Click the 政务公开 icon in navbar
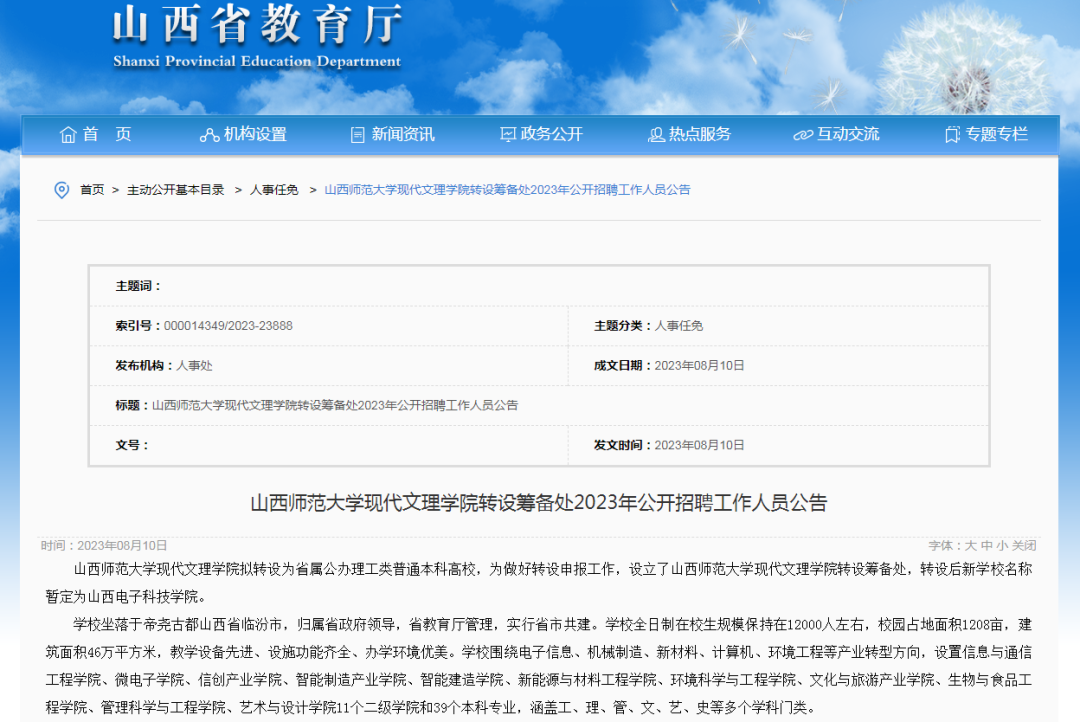This screenshot has height=722, width=1080. coord(507,135)
